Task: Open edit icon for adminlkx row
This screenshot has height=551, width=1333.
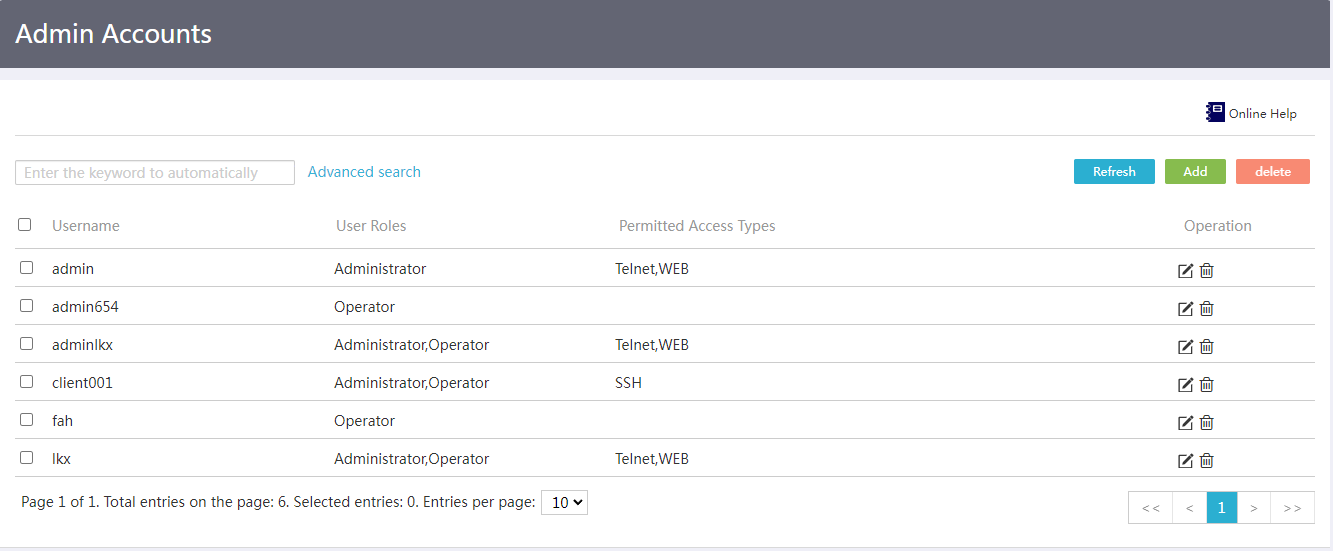Action: click(x=1186, y=347)
